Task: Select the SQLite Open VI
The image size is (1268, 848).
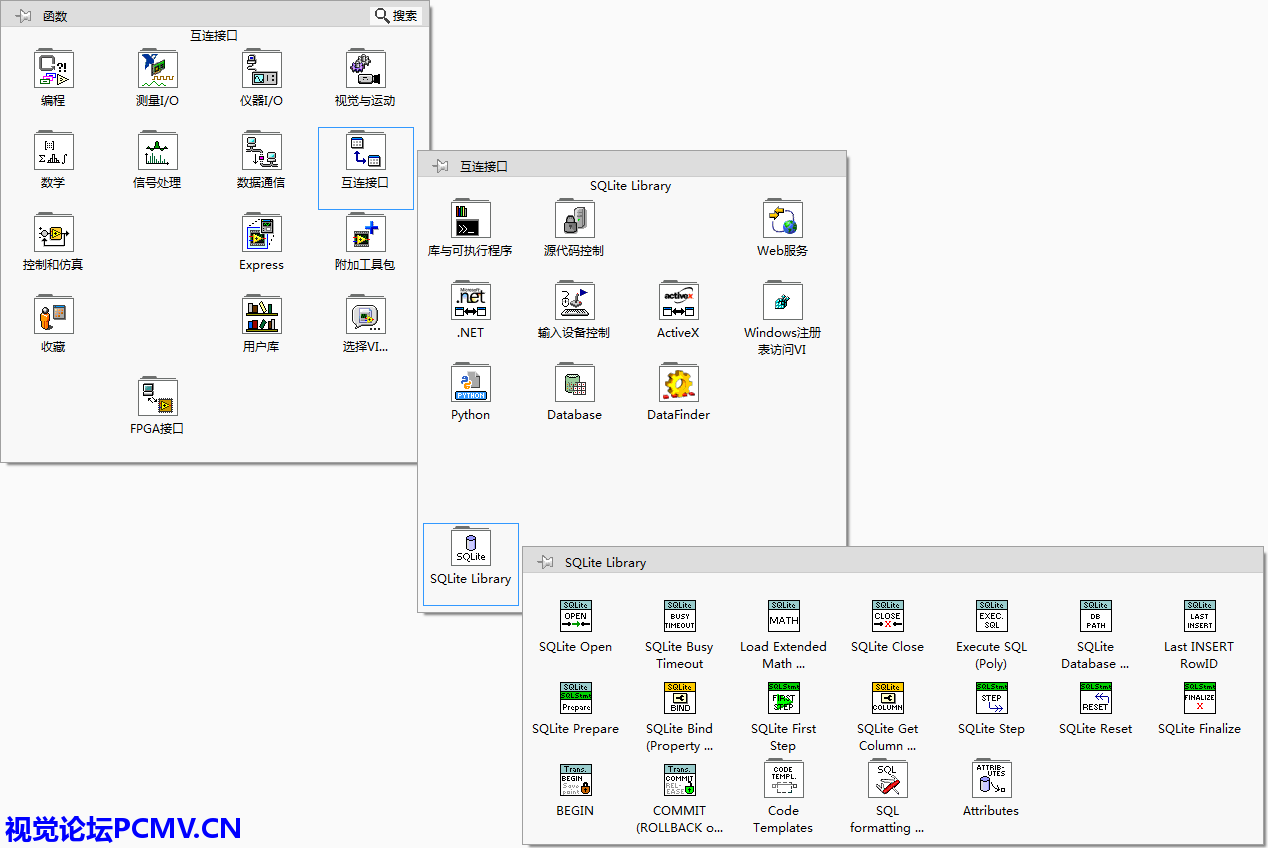Action: click(576, 616)
